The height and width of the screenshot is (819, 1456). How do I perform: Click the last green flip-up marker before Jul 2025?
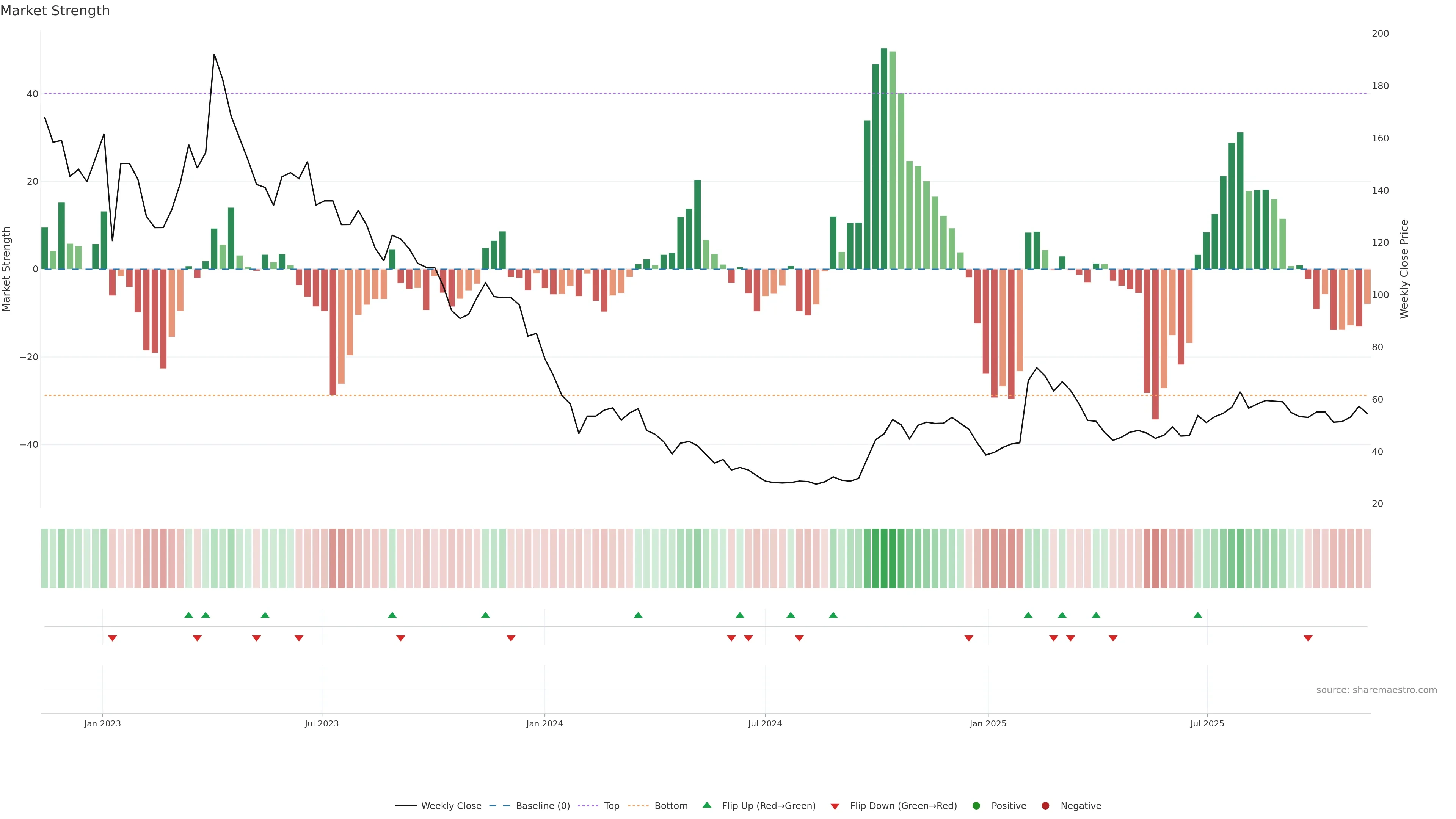1198,615
